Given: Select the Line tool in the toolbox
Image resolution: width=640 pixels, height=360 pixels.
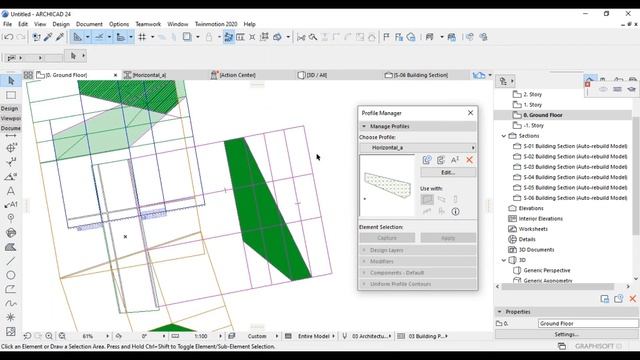Looking at the screenshot, I should 11,261.
